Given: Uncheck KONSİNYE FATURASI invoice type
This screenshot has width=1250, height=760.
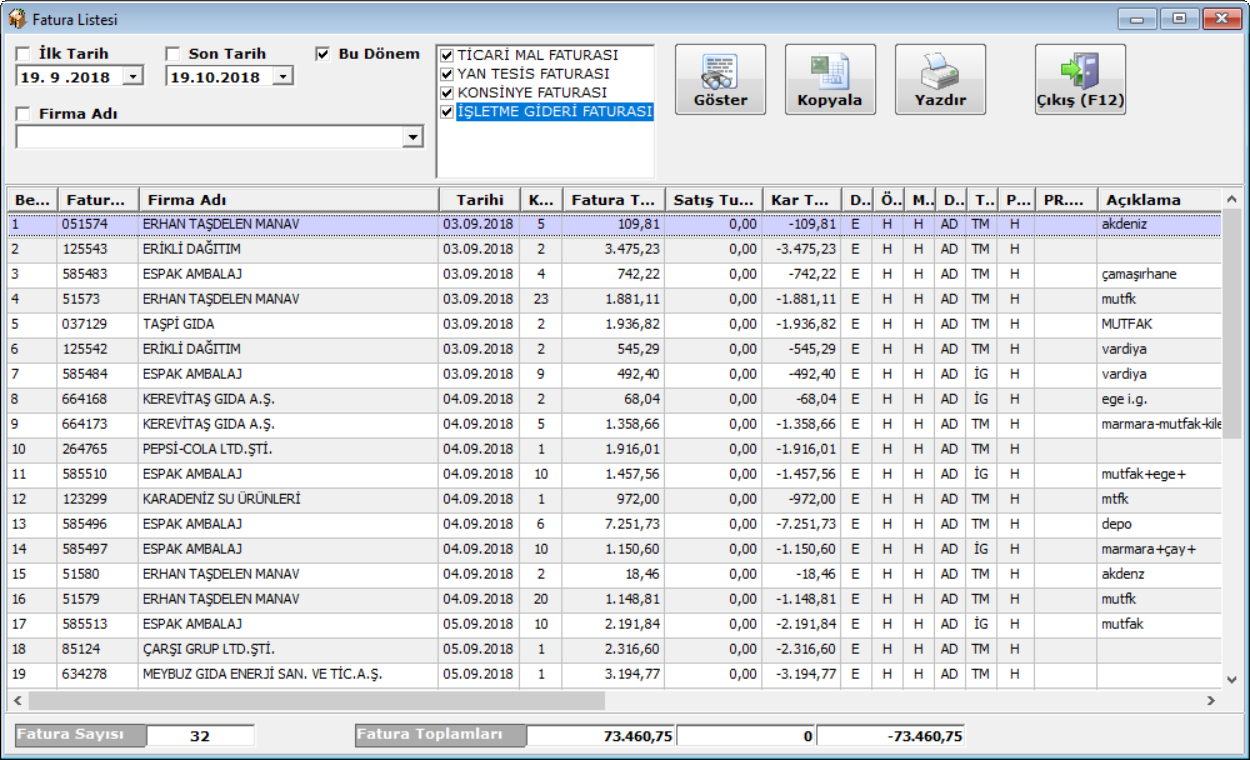Looking at the screenshot, I should click(447, 93).
